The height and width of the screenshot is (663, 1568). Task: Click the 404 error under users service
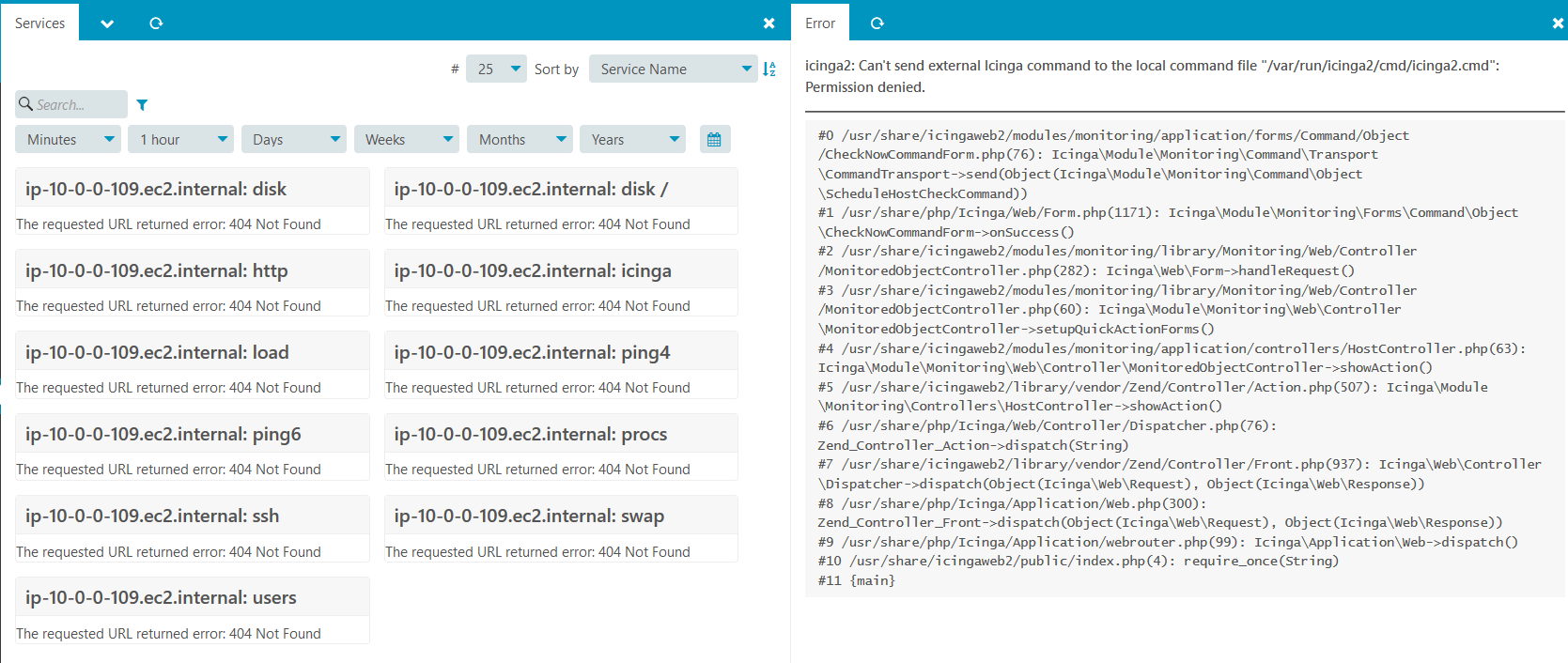click(x=168, y=634)
